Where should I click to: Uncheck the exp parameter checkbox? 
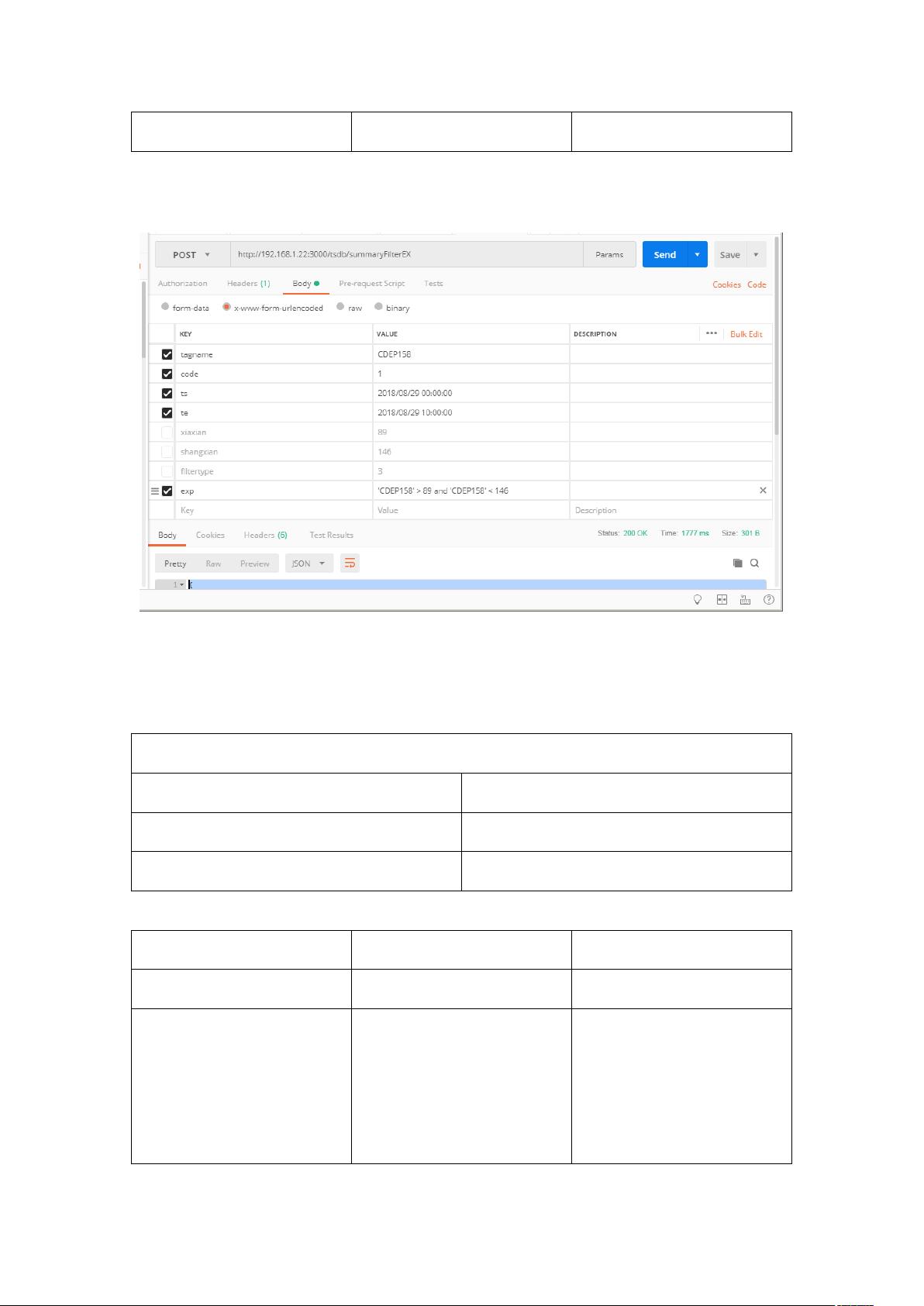167,491
